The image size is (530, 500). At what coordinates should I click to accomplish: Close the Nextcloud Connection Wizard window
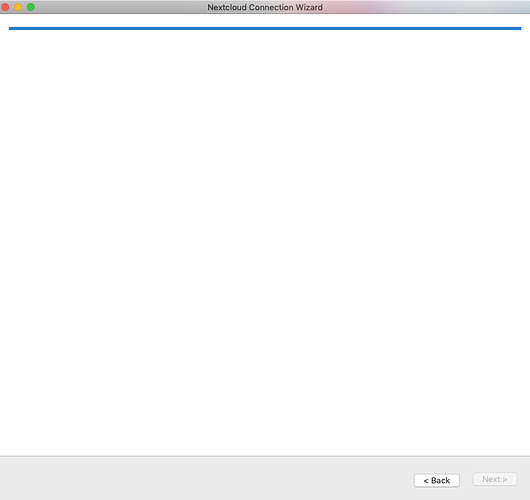pyautogui.click(x=5, y=7)
